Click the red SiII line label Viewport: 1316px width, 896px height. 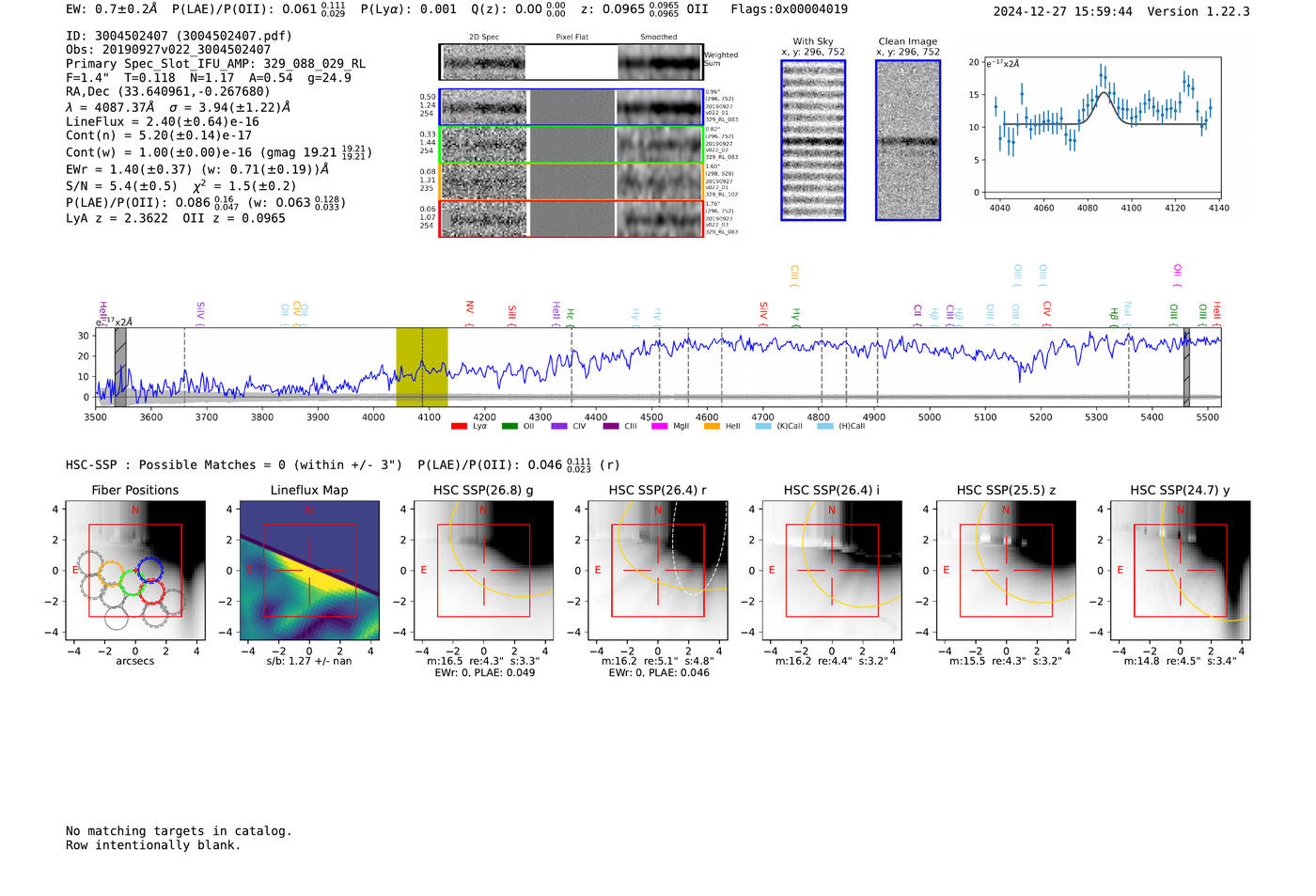pyautogui.click(x=512, y=314)
